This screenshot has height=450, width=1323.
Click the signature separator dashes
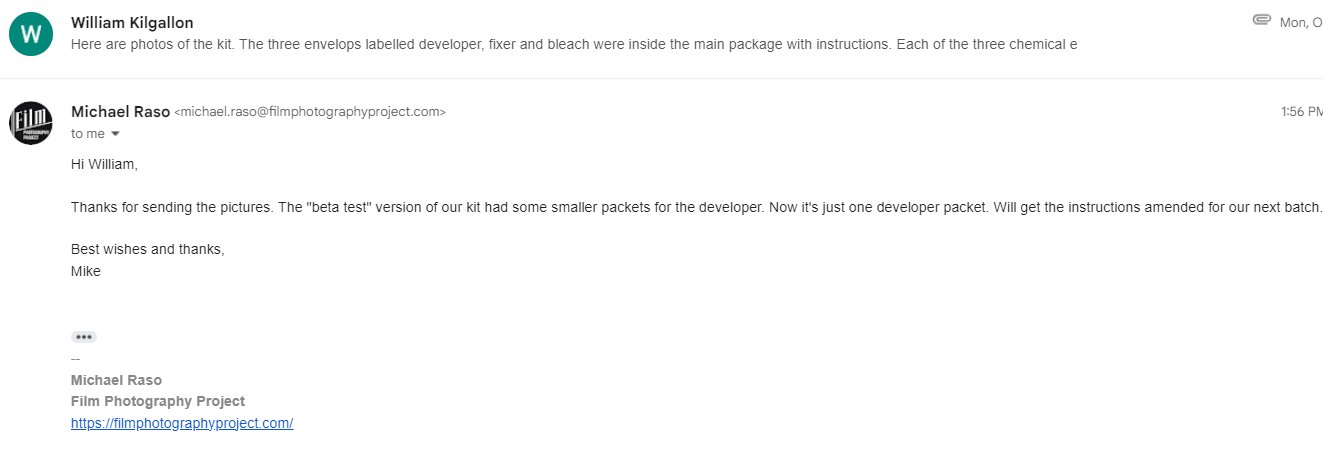75,358
